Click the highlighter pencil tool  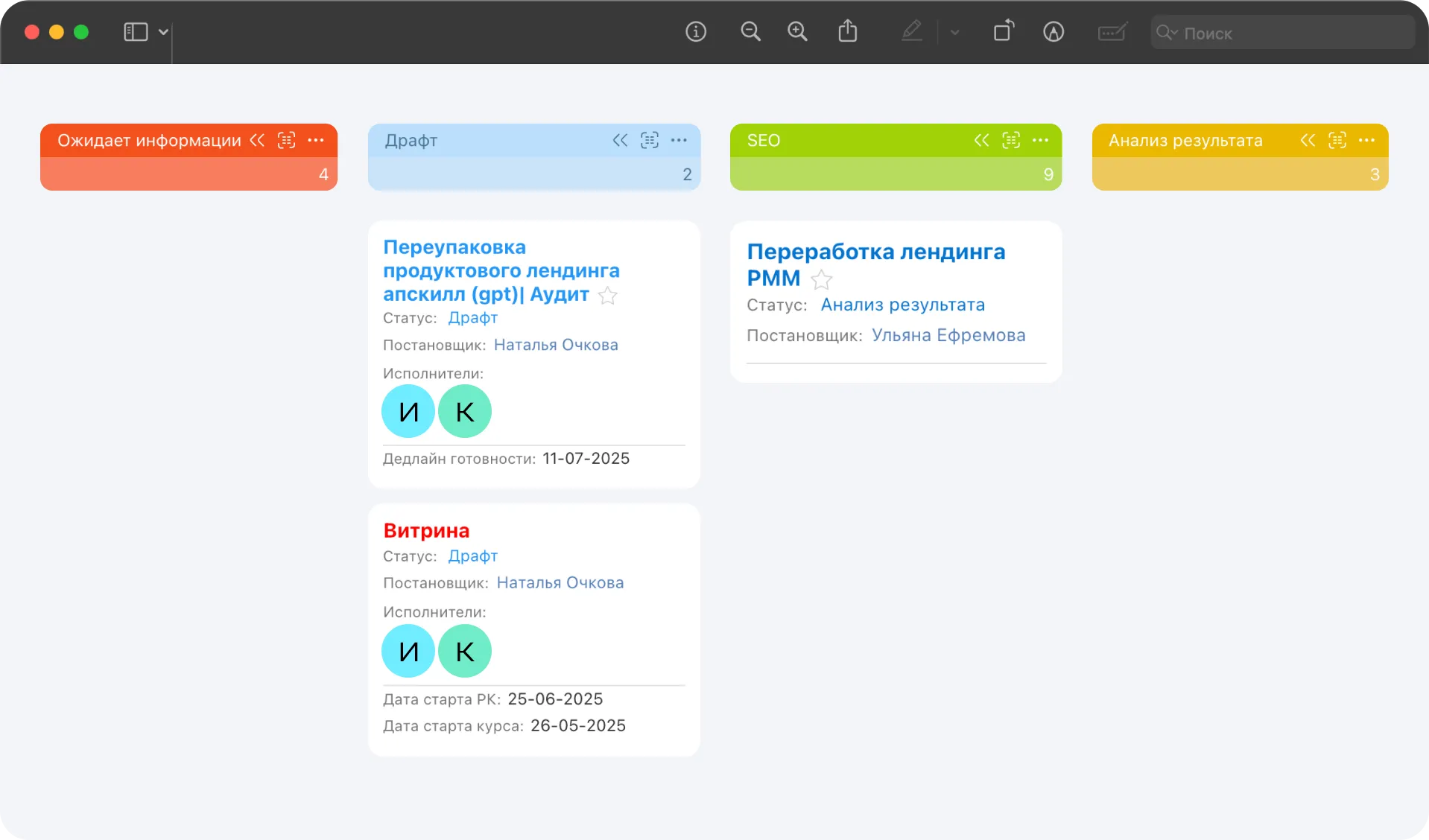(x=911, y=32)
